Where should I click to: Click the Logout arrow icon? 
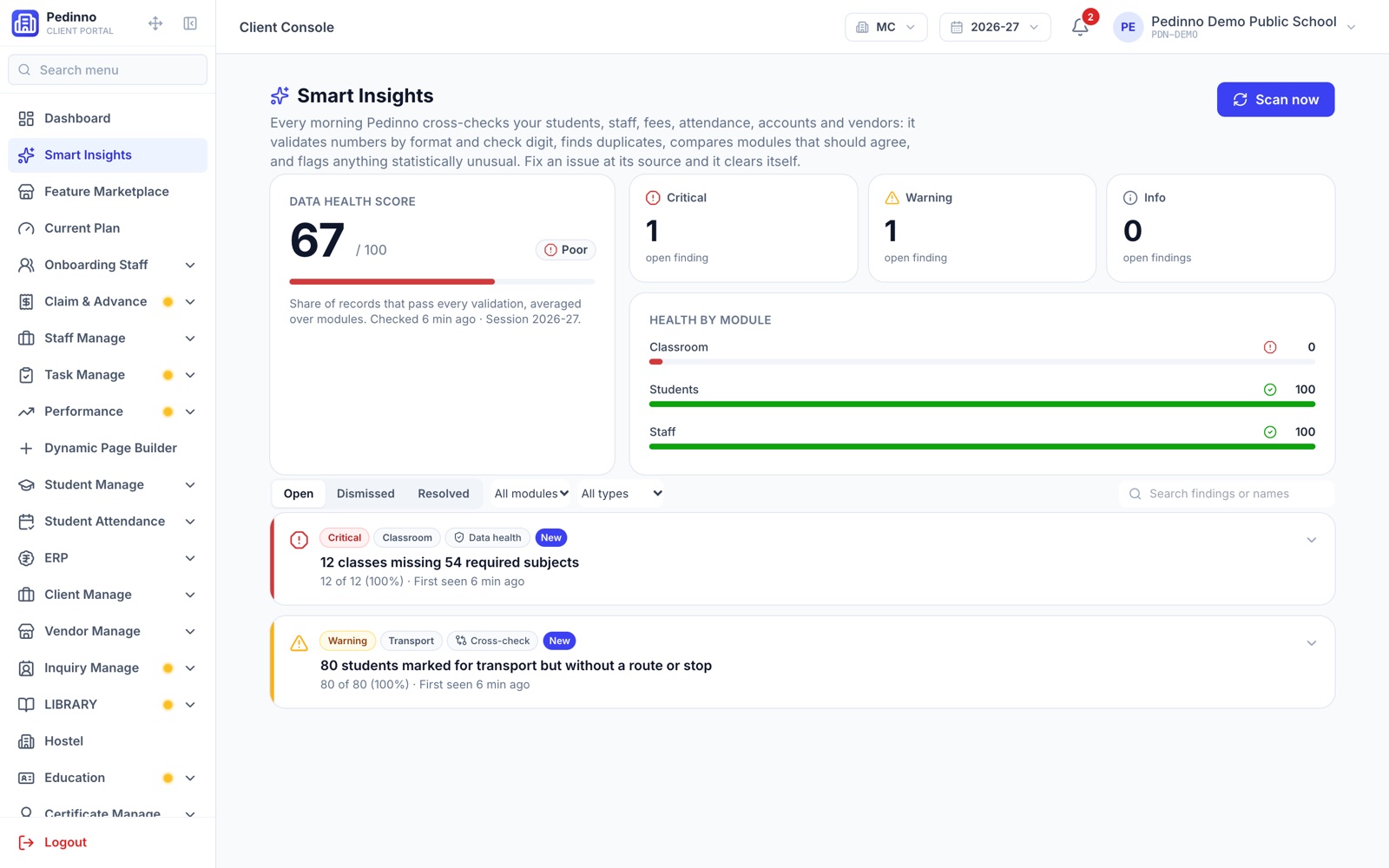[26, 842]
